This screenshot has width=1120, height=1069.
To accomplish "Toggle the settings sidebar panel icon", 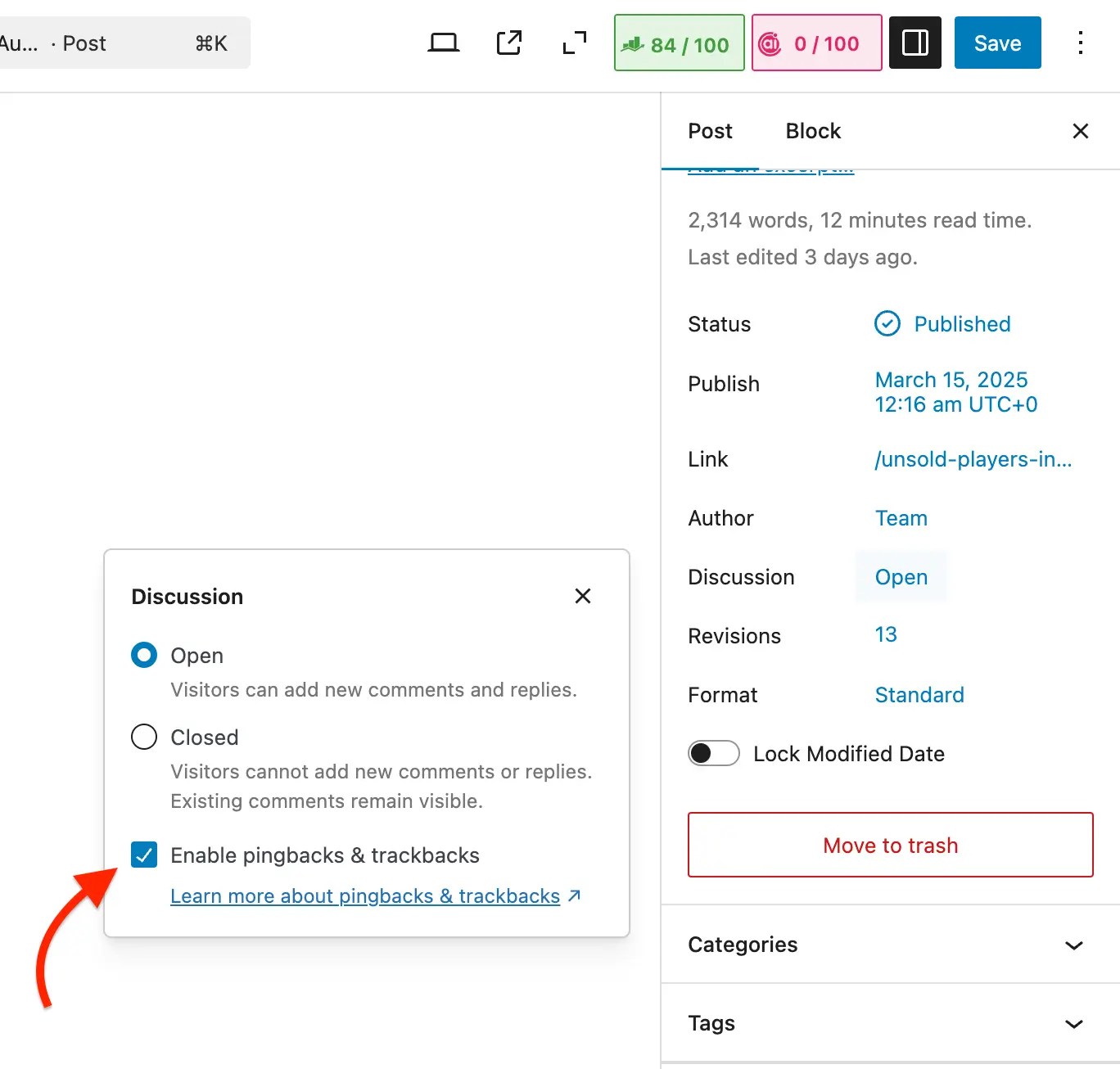I will point(915,43).
